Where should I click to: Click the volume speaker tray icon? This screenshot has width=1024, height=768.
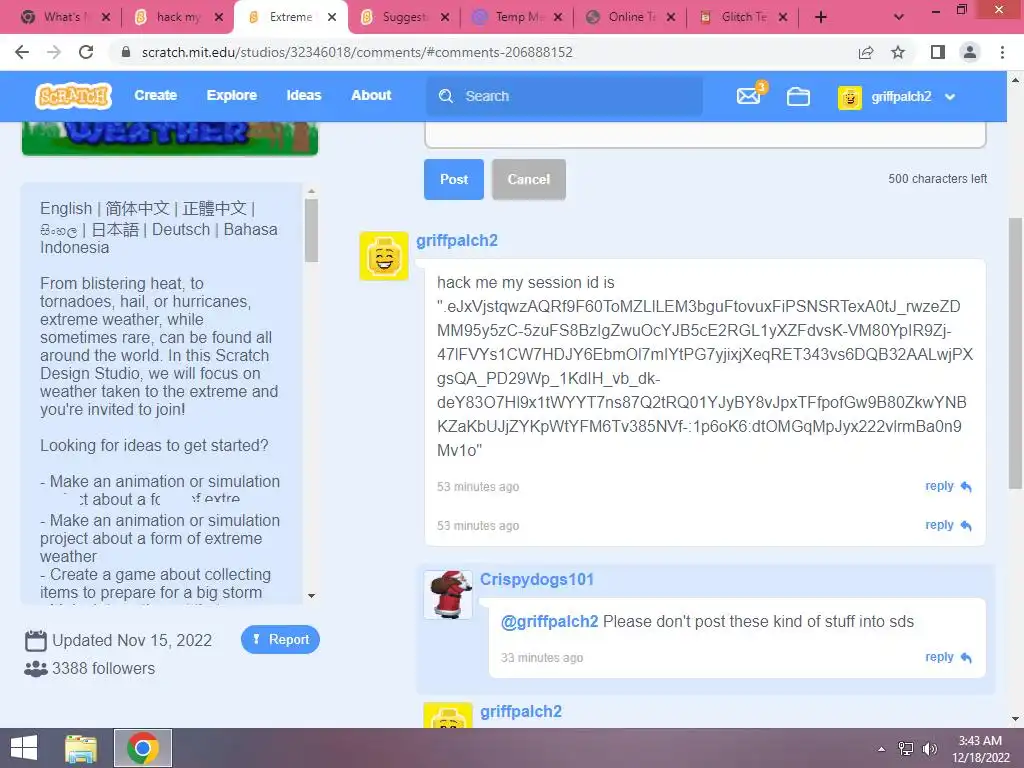tap(930, 749)
